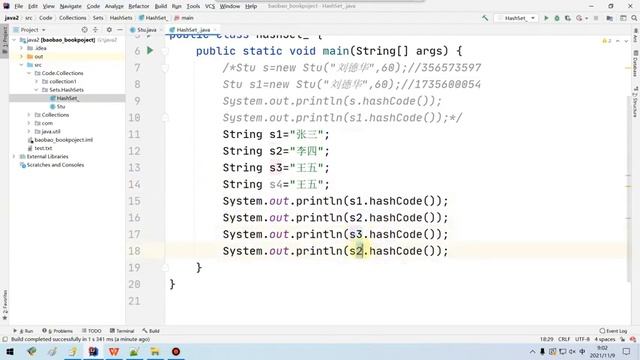Collapse the src folder
This screenshot has height=360, width=640.
tap(22, 65)
